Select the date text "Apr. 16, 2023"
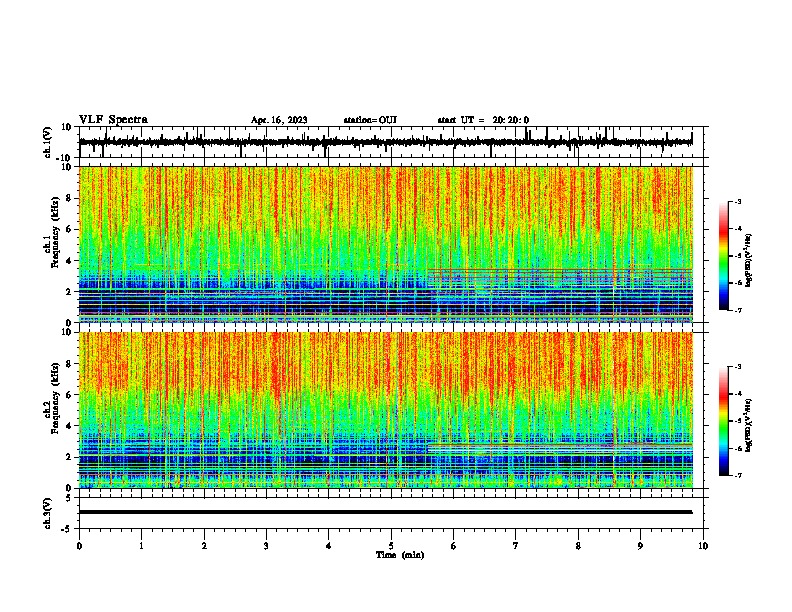Screen dimensions: 792x612 pyautogui.click(x=279, y=120)
